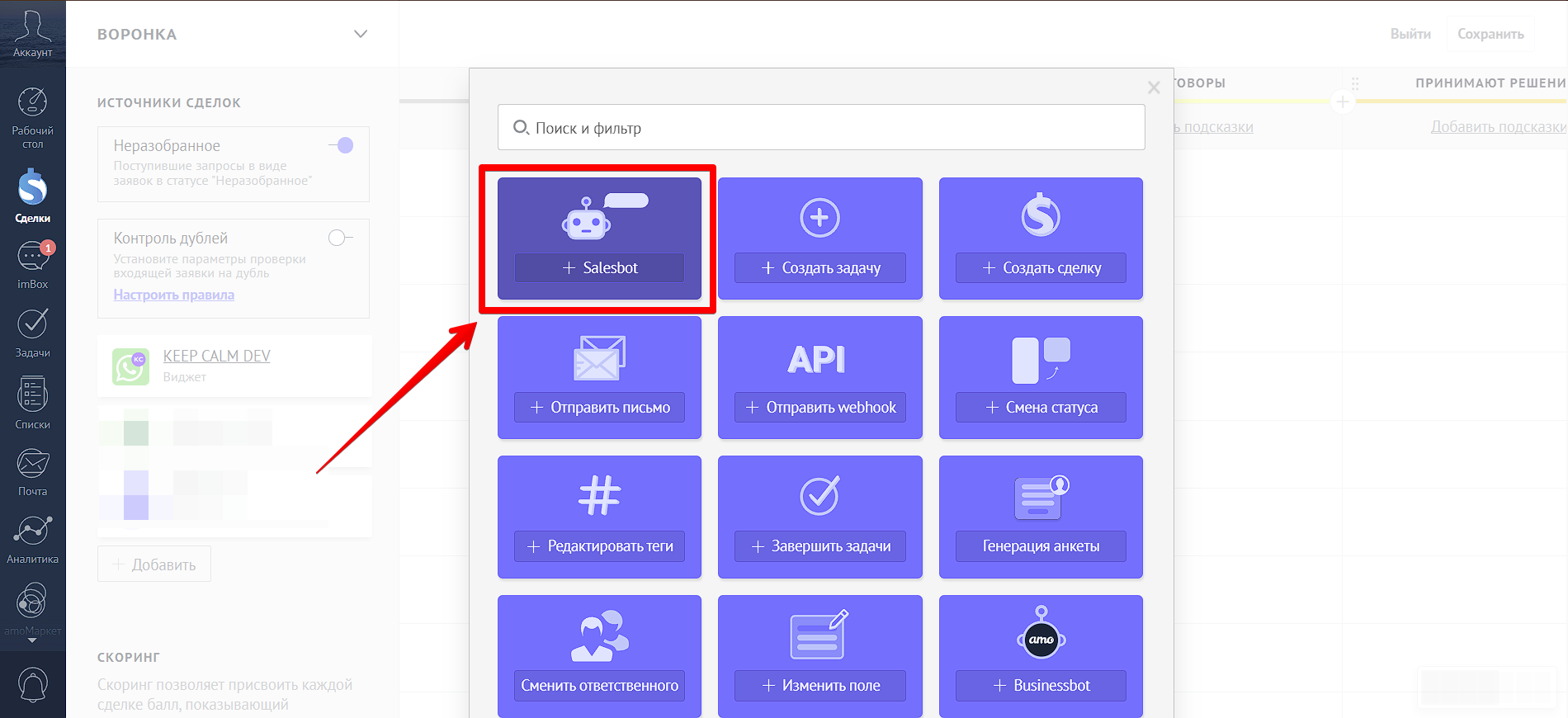Open Почта mail icon
The image size is (1568, 718).
(32, 464)
